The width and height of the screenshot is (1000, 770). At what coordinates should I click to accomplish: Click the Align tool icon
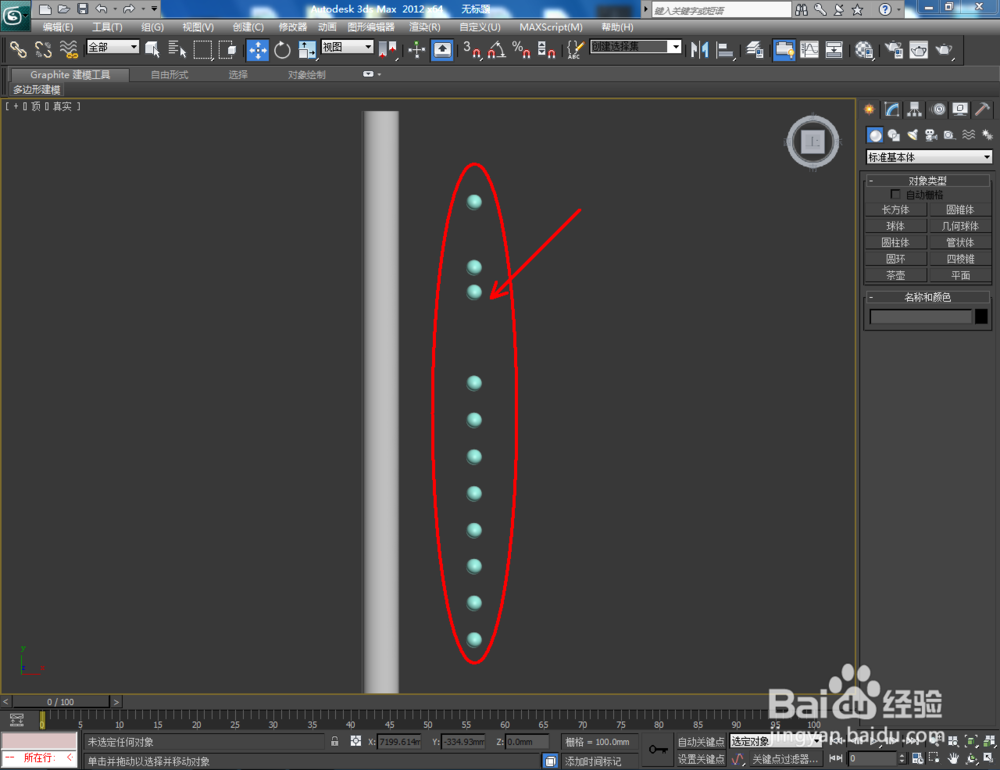point(725,50)
